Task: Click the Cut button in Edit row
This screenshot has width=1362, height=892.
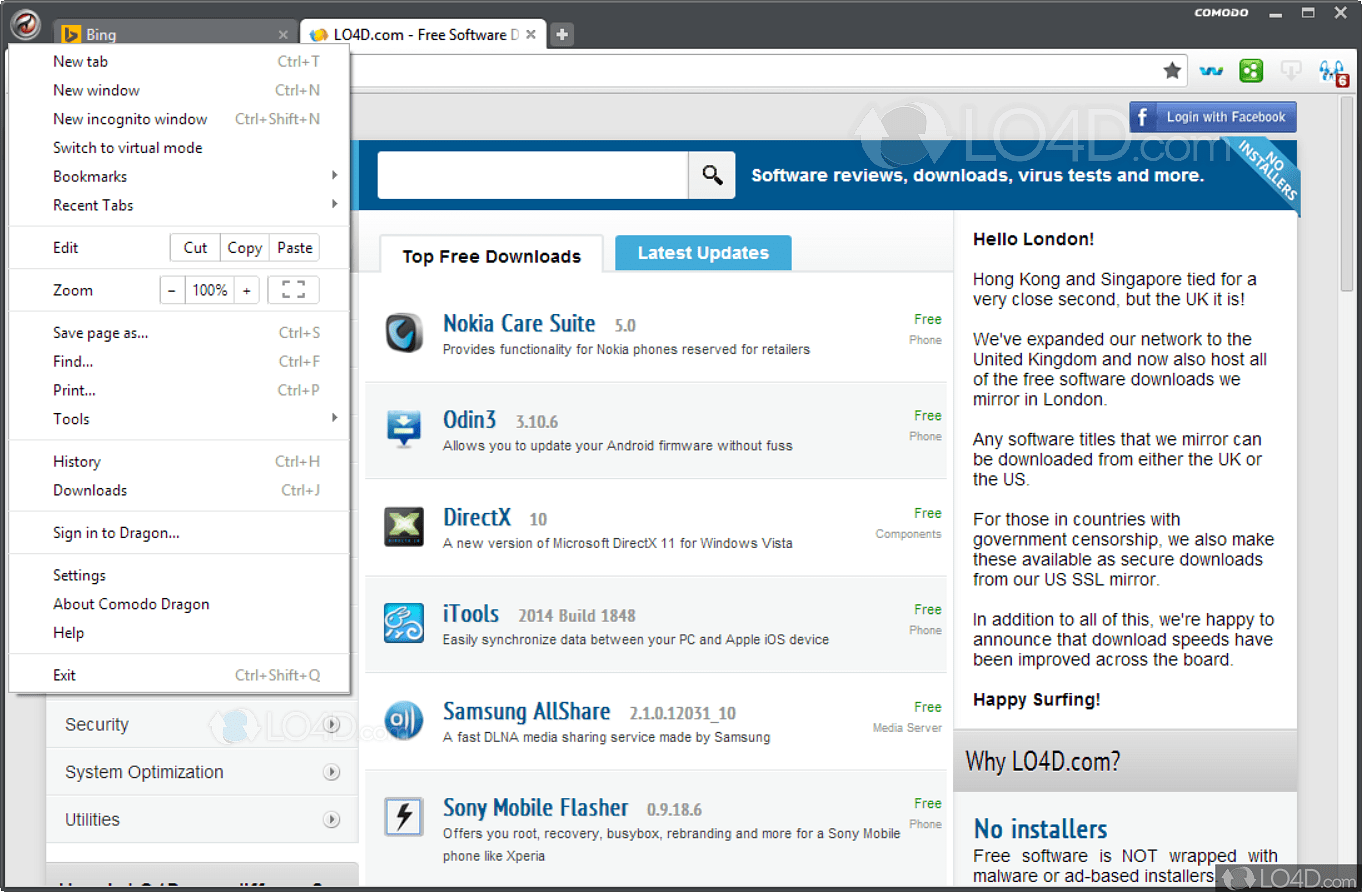Action: point(195,247)
